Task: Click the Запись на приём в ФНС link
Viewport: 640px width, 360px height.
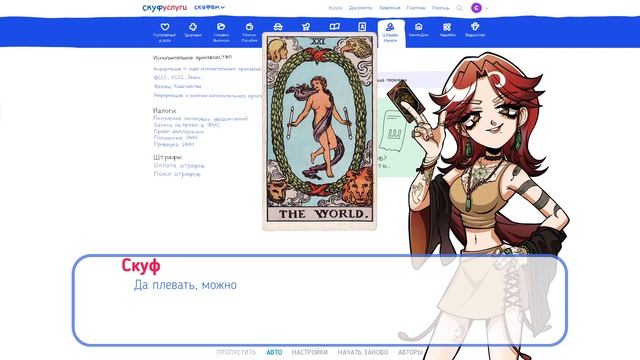Action: [187, 125]
